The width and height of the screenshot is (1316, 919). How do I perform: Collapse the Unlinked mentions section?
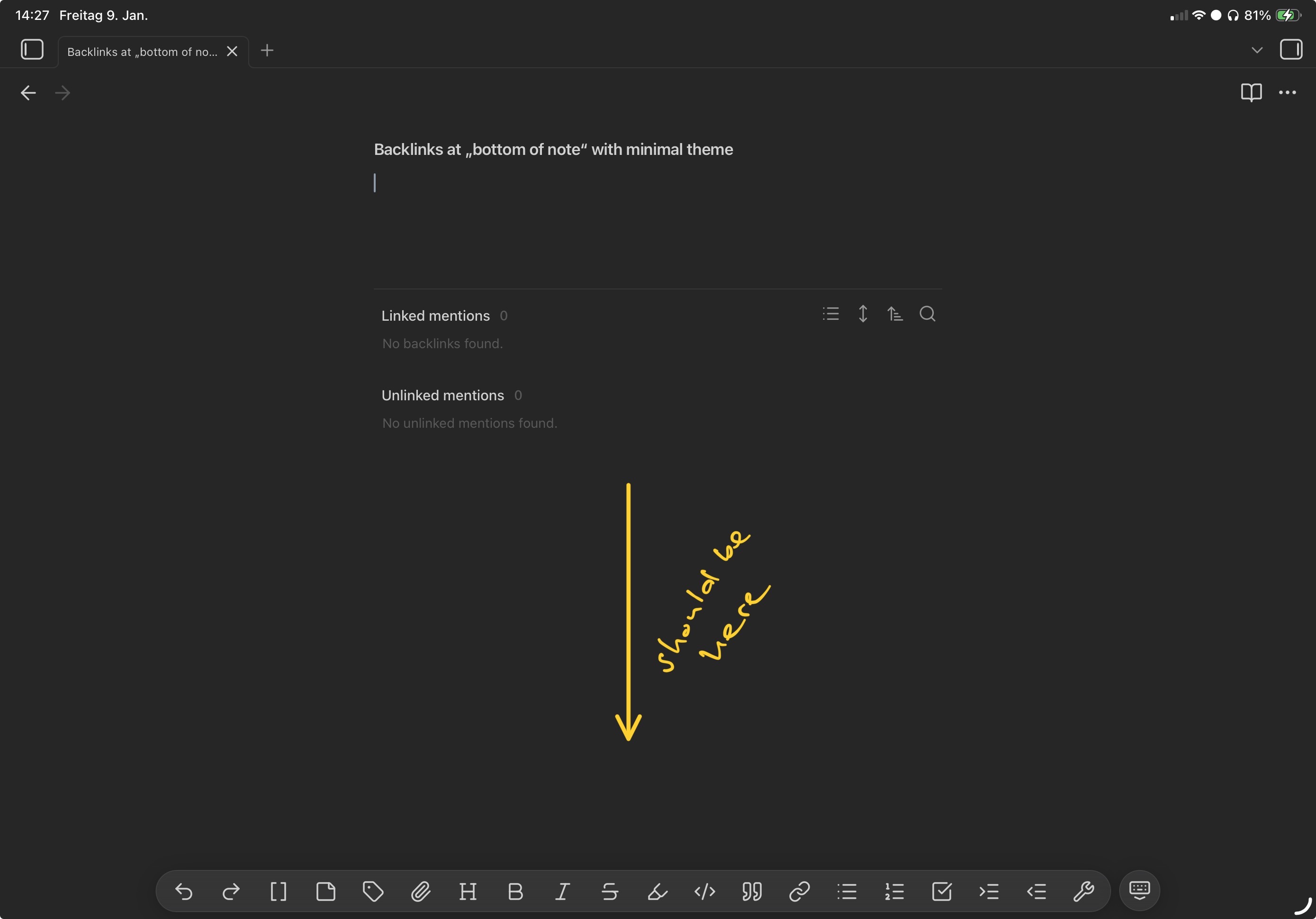pos(442,396)
